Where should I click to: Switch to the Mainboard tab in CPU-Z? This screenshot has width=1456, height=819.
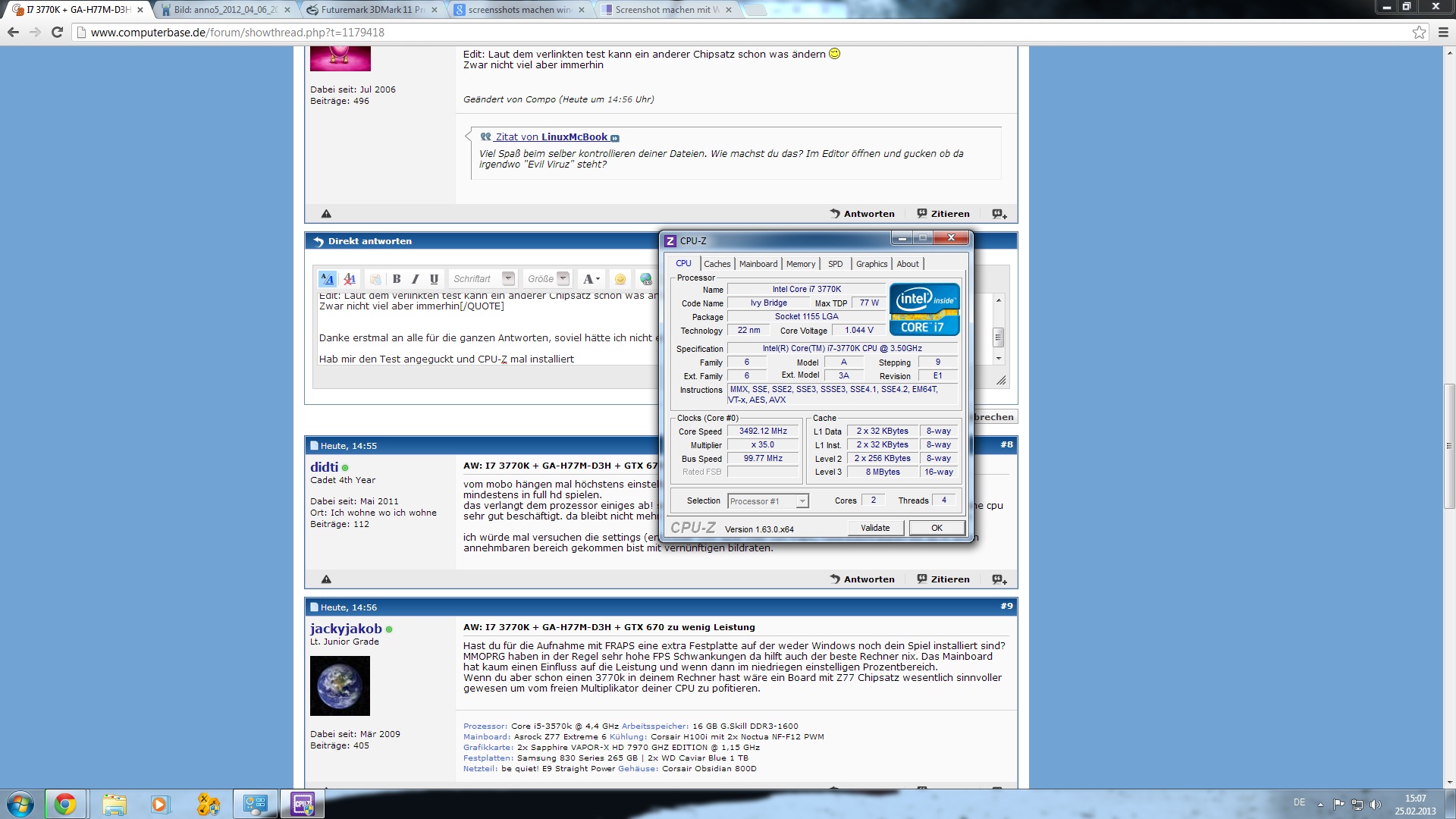pos(758,264)
